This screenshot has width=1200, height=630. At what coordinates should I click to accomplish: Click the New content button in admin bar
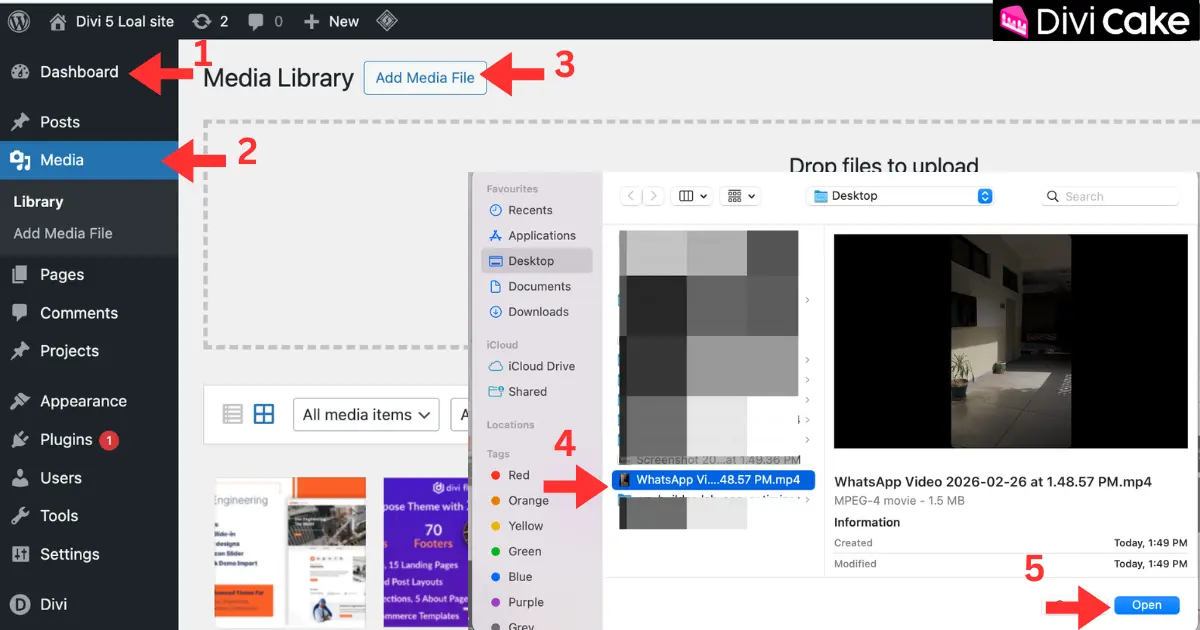pyautogui.click(x=331, y=21)
